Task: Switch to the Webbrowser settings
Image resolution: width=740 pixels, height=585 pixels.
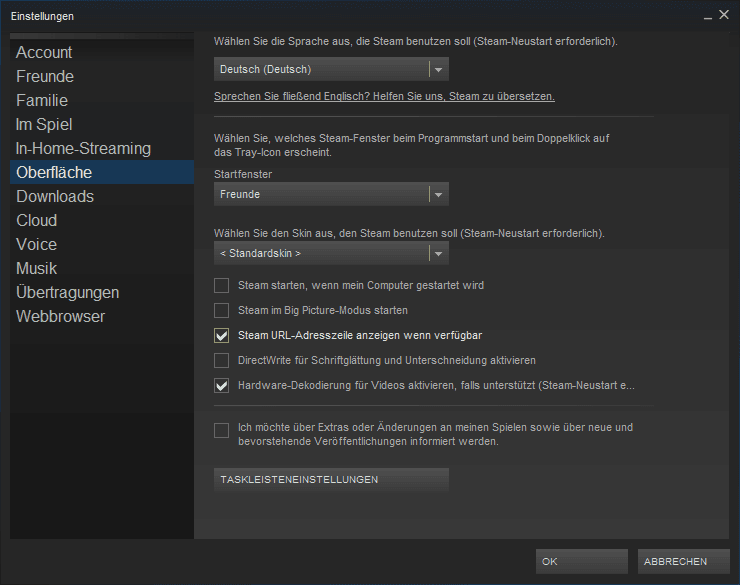Action: click(102, 317)
